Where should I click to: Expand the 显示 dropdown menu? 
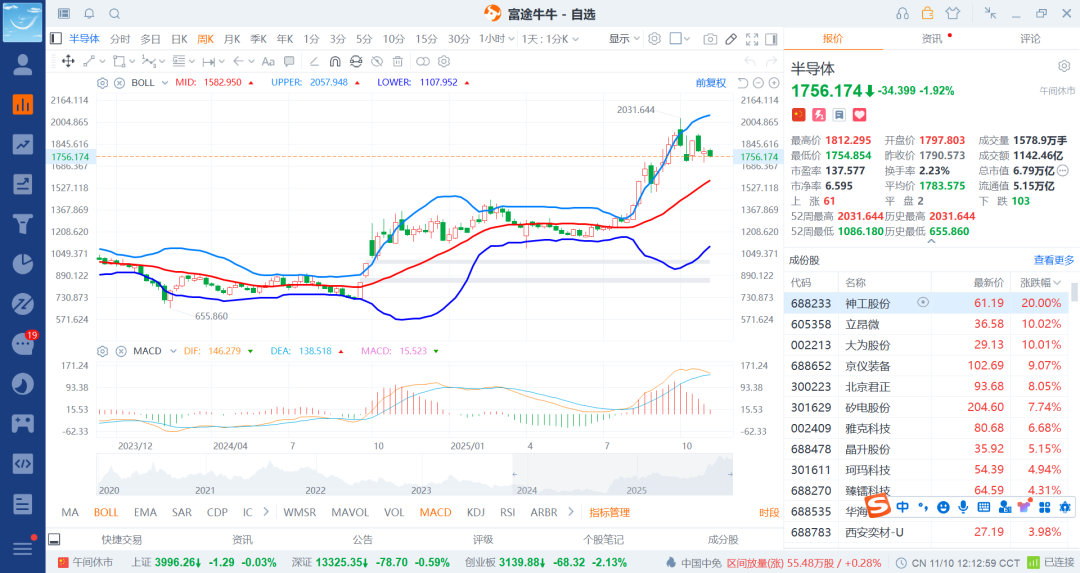tap(625, 39)
